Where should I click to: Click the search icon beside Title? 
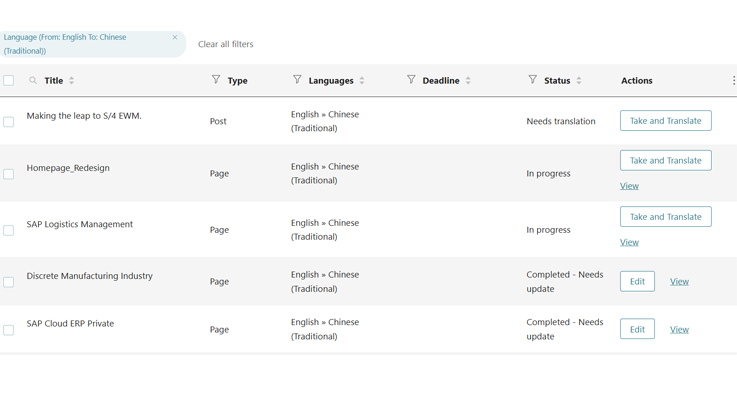click(x=33, y=81)
